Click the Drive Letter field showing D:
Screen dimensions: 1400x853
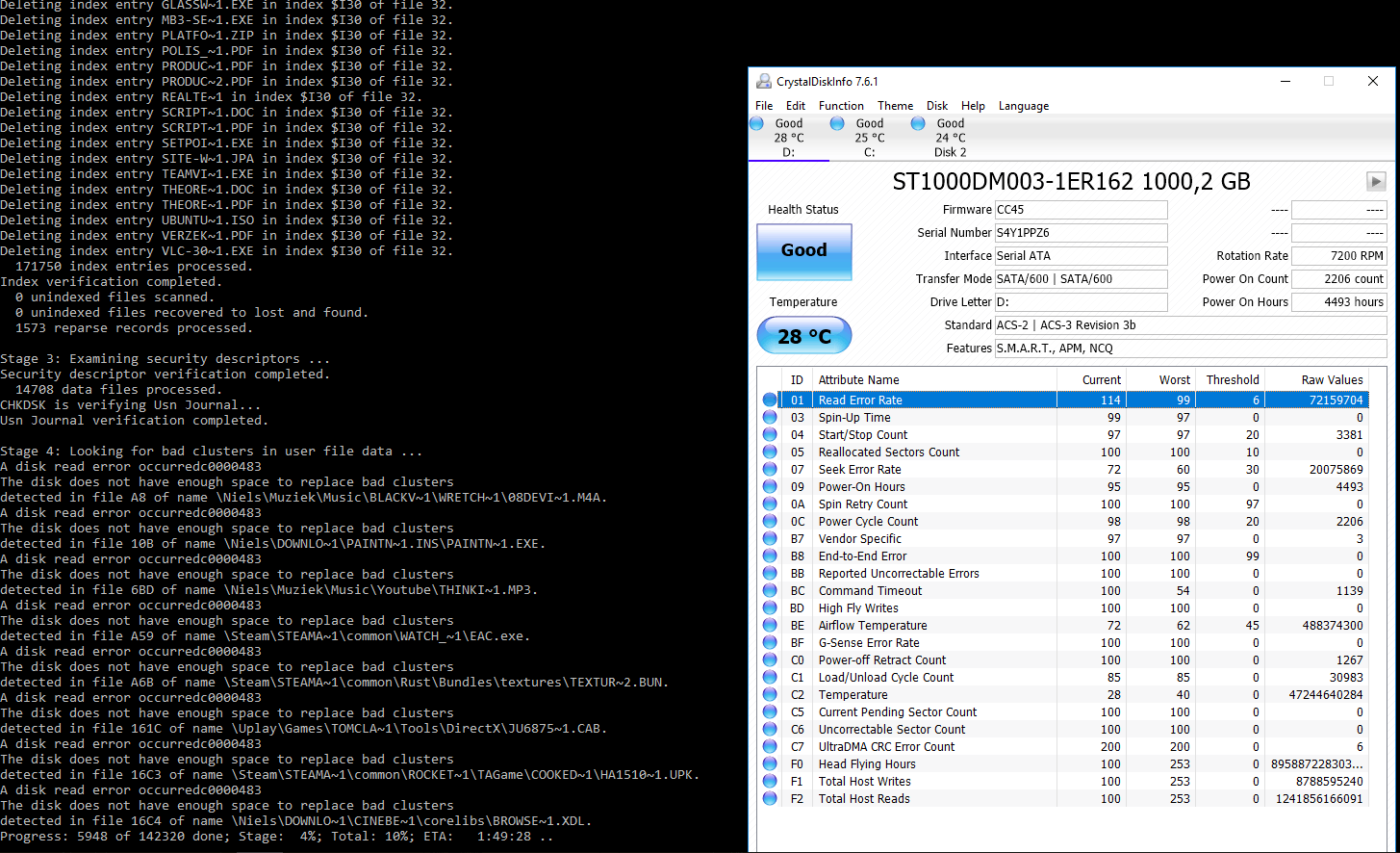1081,302
